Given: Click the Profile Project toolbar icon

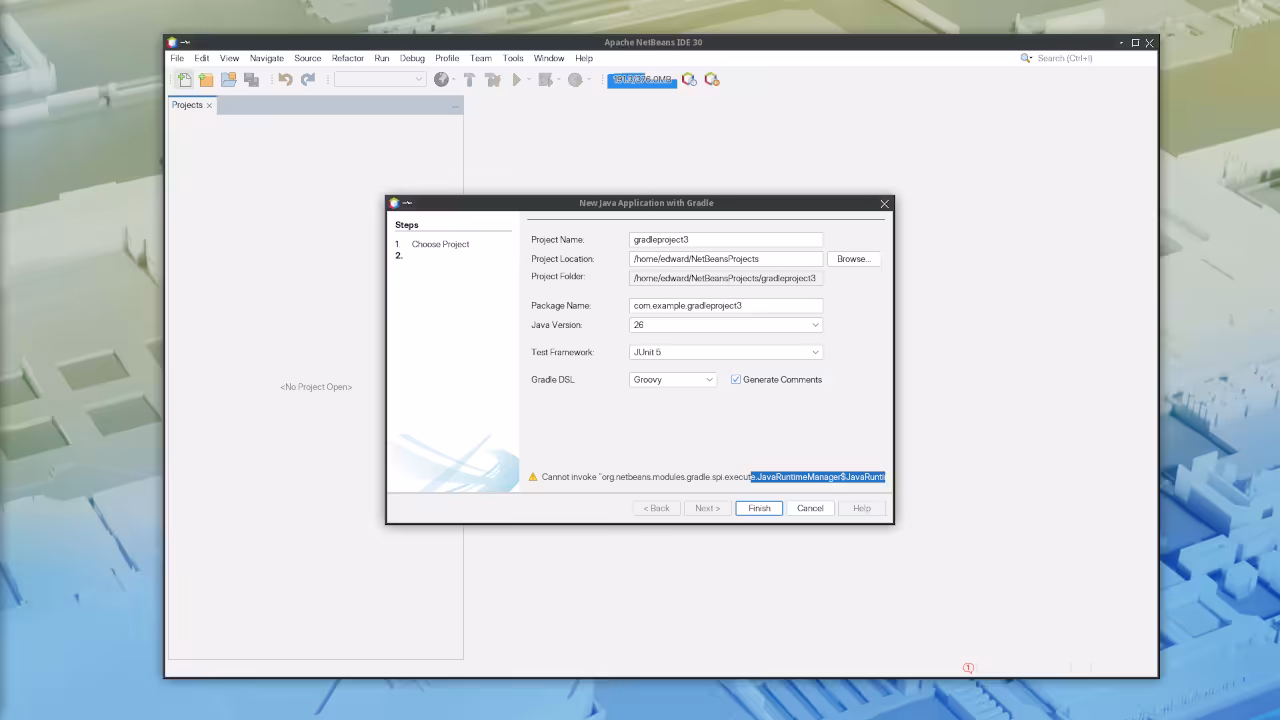Looking at the screenshot, I should (575, 80).
